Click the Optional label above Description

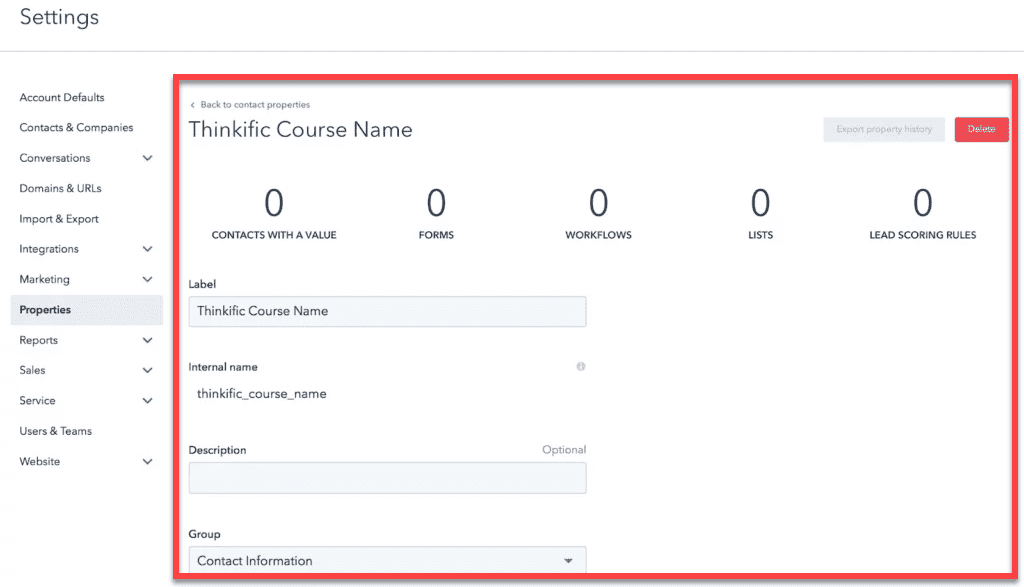coord(564,450)
